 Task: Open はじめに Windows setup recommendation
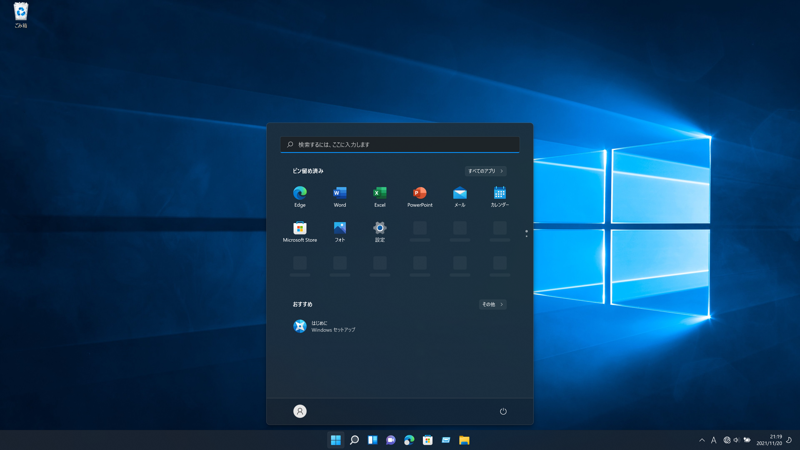coord(325,326)
